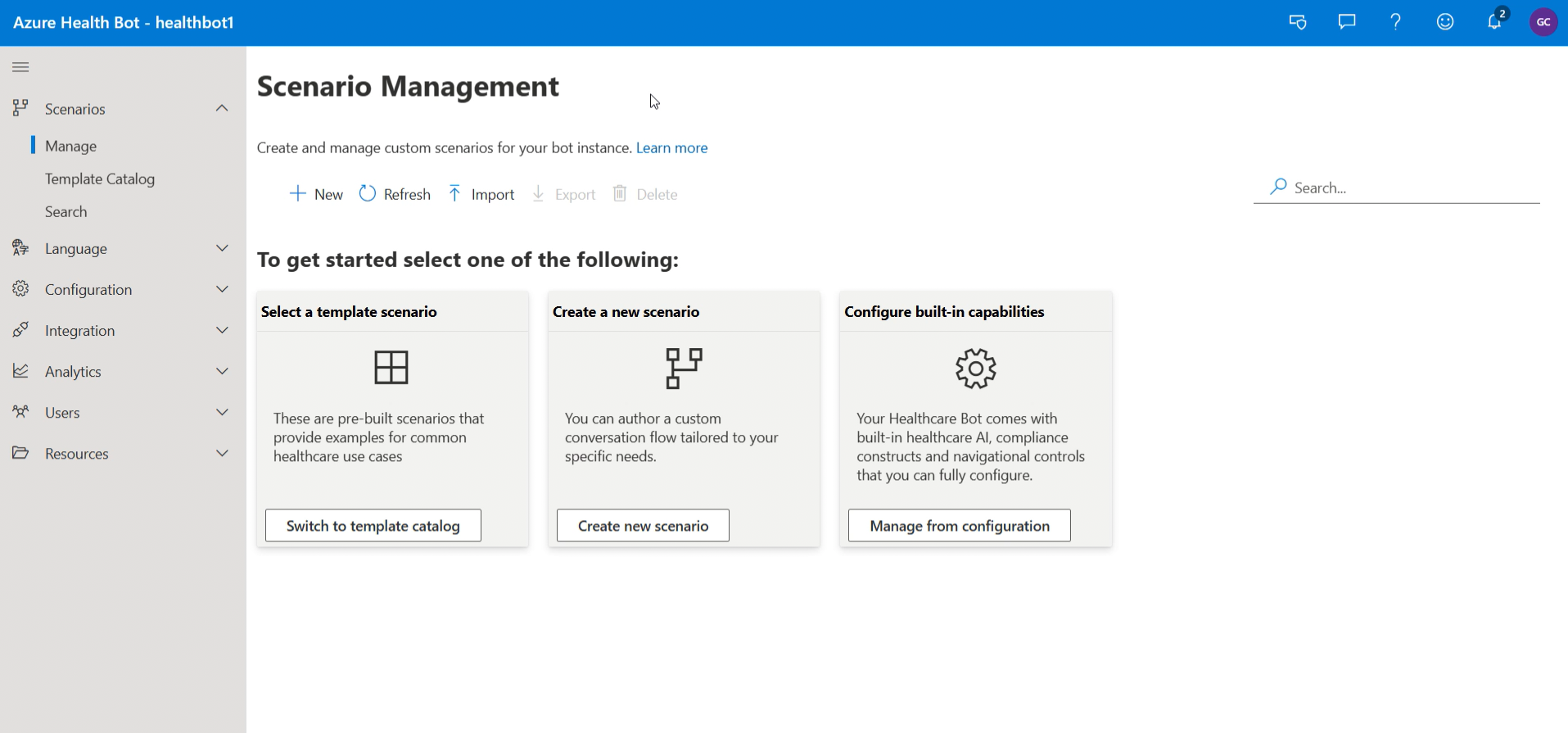Collapse the sidebar with the hamburger icon
The image size is (1568, 733).
coord(21,67)
